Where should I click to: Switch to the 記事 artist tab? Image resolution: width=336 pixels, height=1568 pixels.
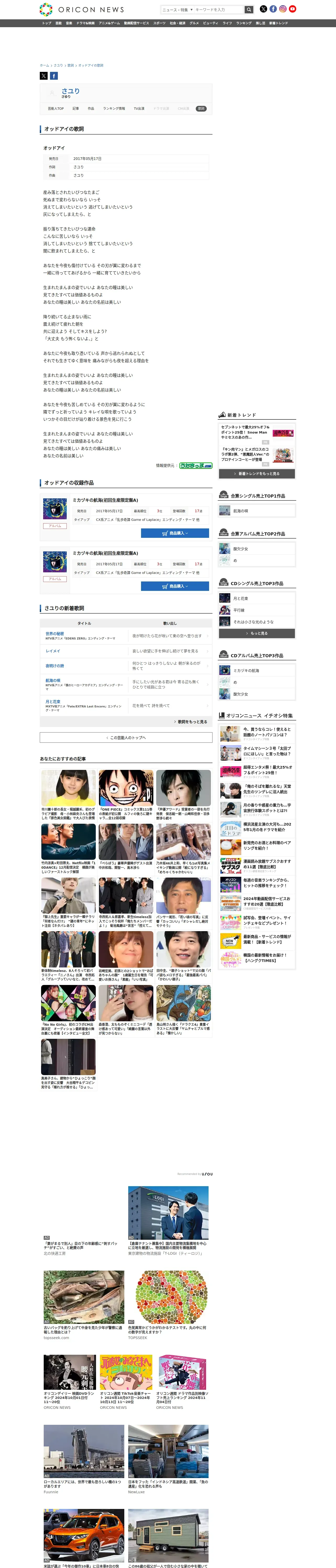tap(76, 108)
